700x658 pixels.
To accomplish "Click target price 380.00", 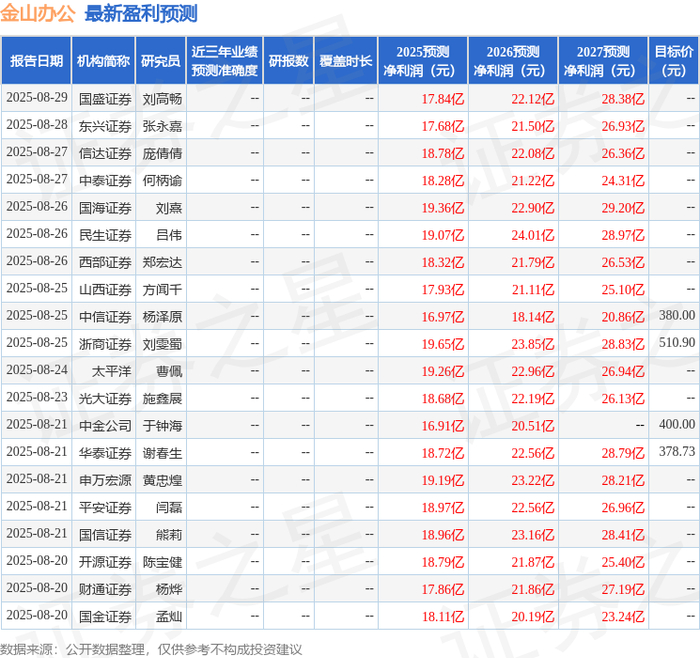I will [x=677, y=315].
